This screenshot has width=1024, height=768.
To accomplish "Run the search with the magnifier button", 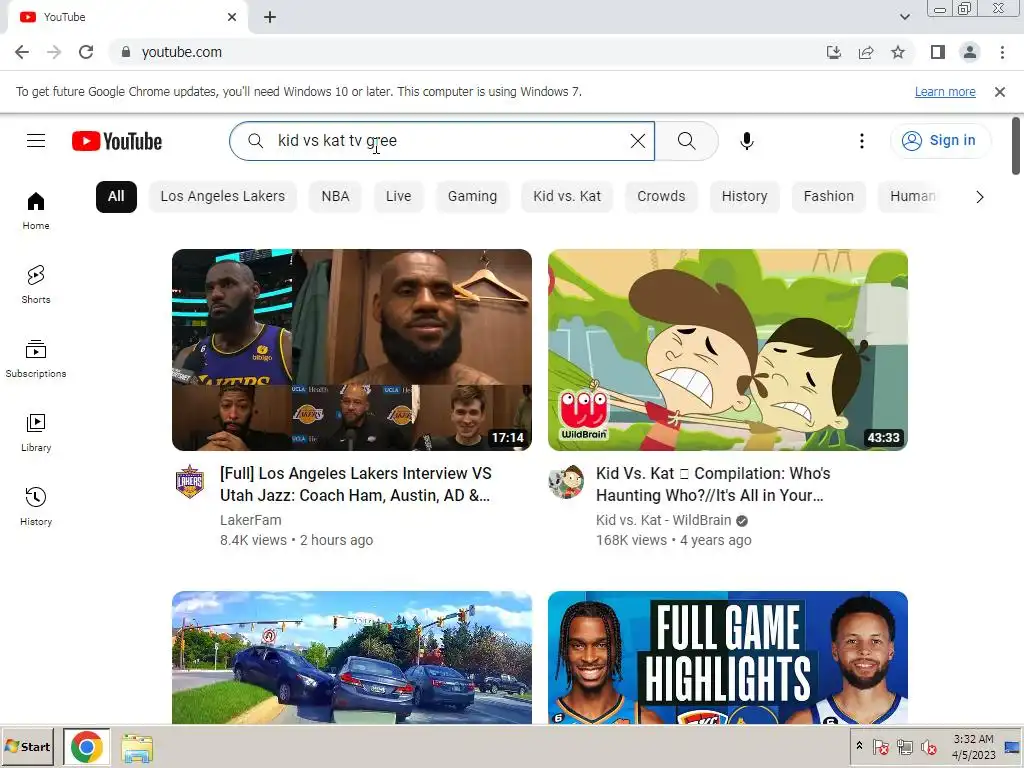I will coord(686,141).
